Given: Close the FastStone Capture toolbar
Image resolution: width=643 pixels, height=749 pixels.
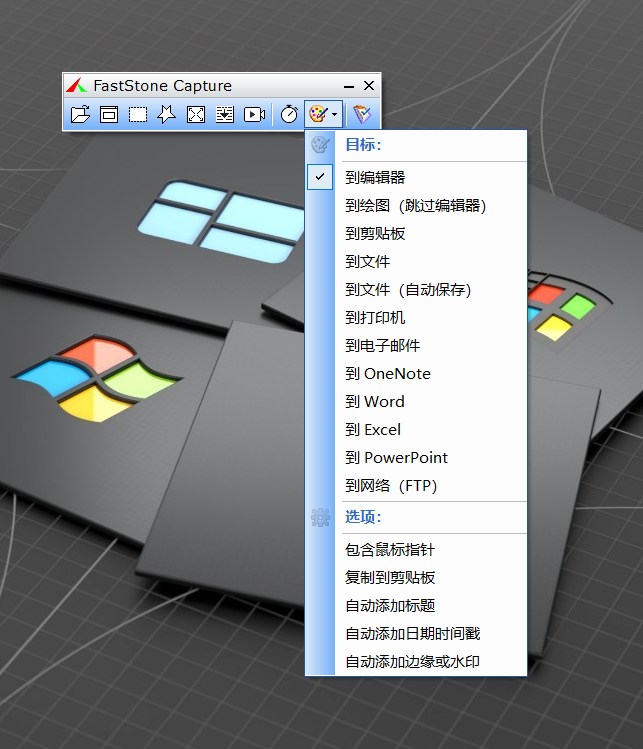Looking at the screenshot, I should tap(369, 86).
